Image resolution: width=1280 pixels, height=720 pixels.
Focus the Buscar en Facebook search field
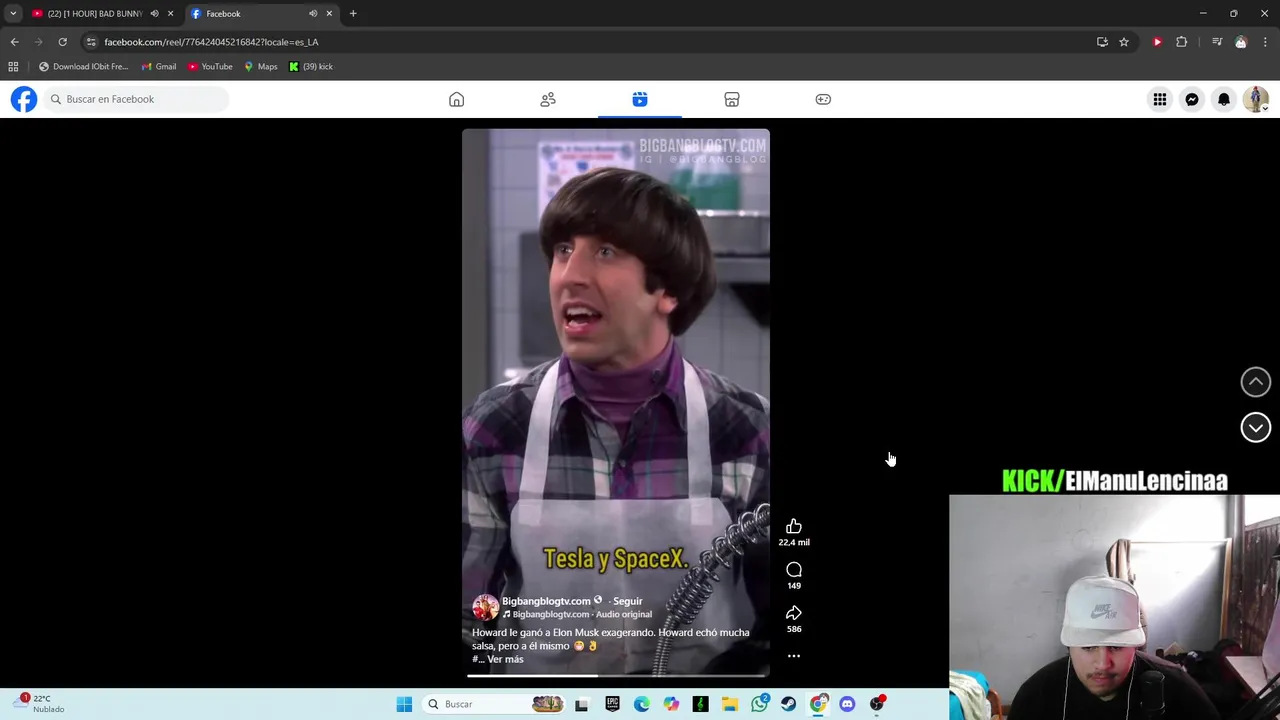(x=136, y=99)
